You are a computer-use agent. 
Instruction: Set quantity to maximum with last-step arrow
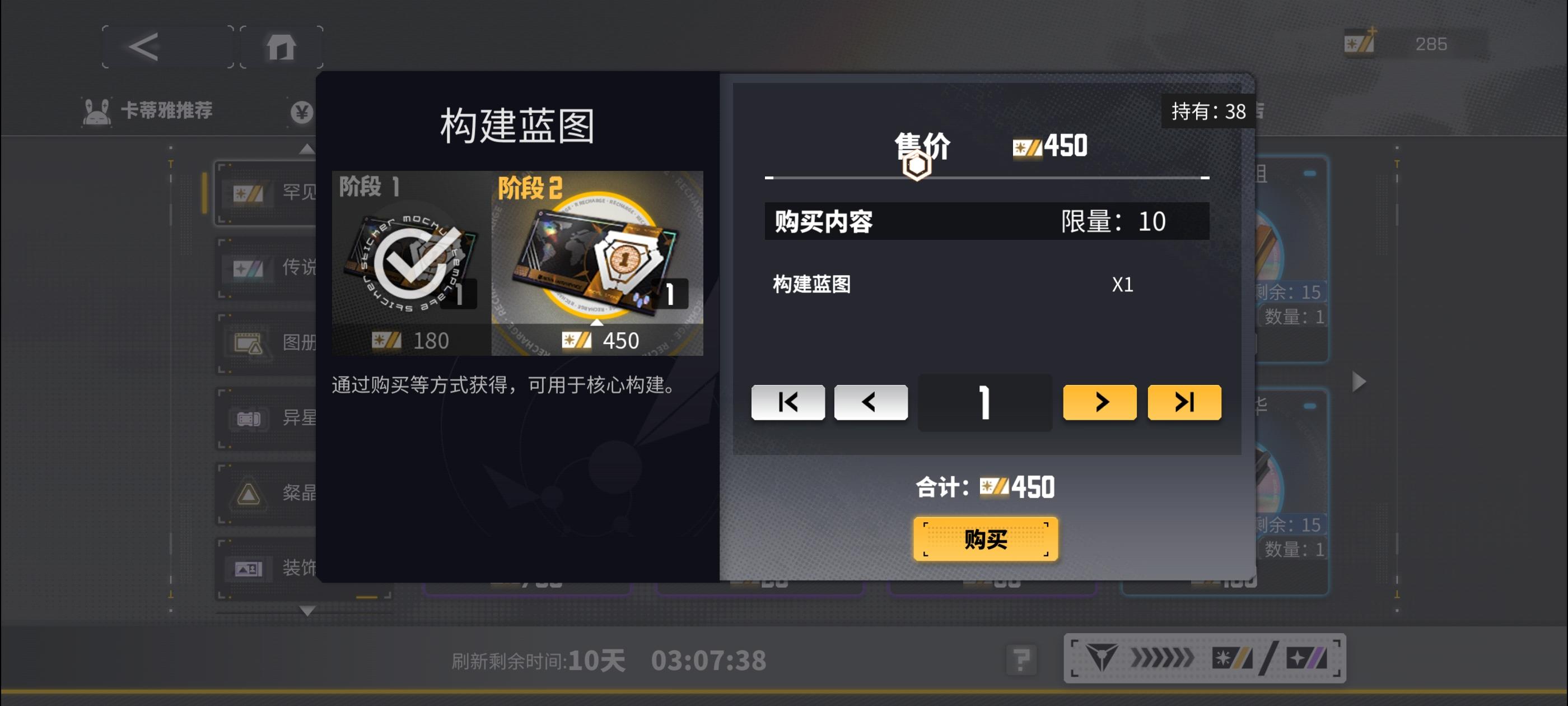tap(1184, 402)
